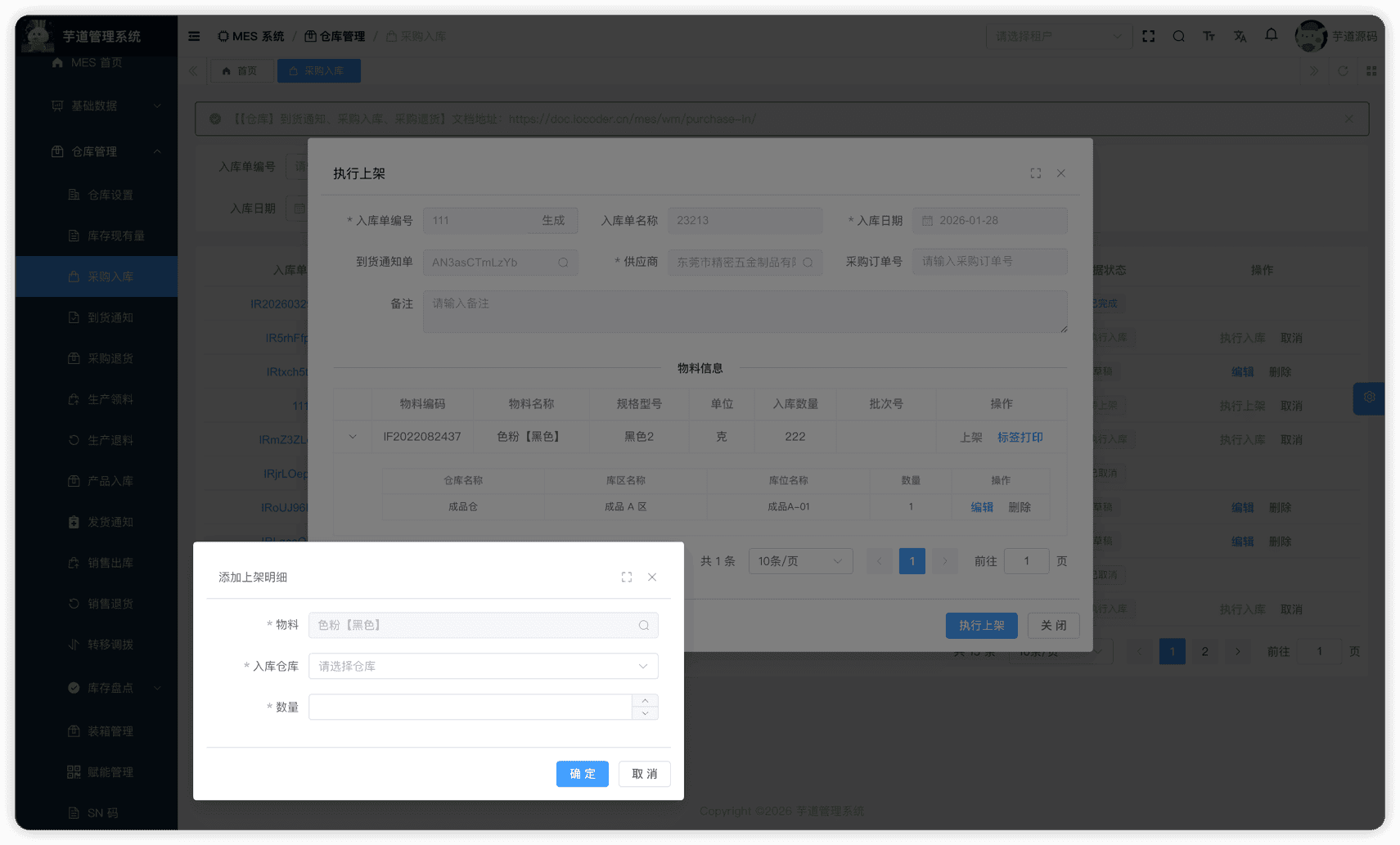Image resolution: width=1400 pixels, height=845 pixels.
Task: Open the tenant selection dropdown
Action: 1058,37
